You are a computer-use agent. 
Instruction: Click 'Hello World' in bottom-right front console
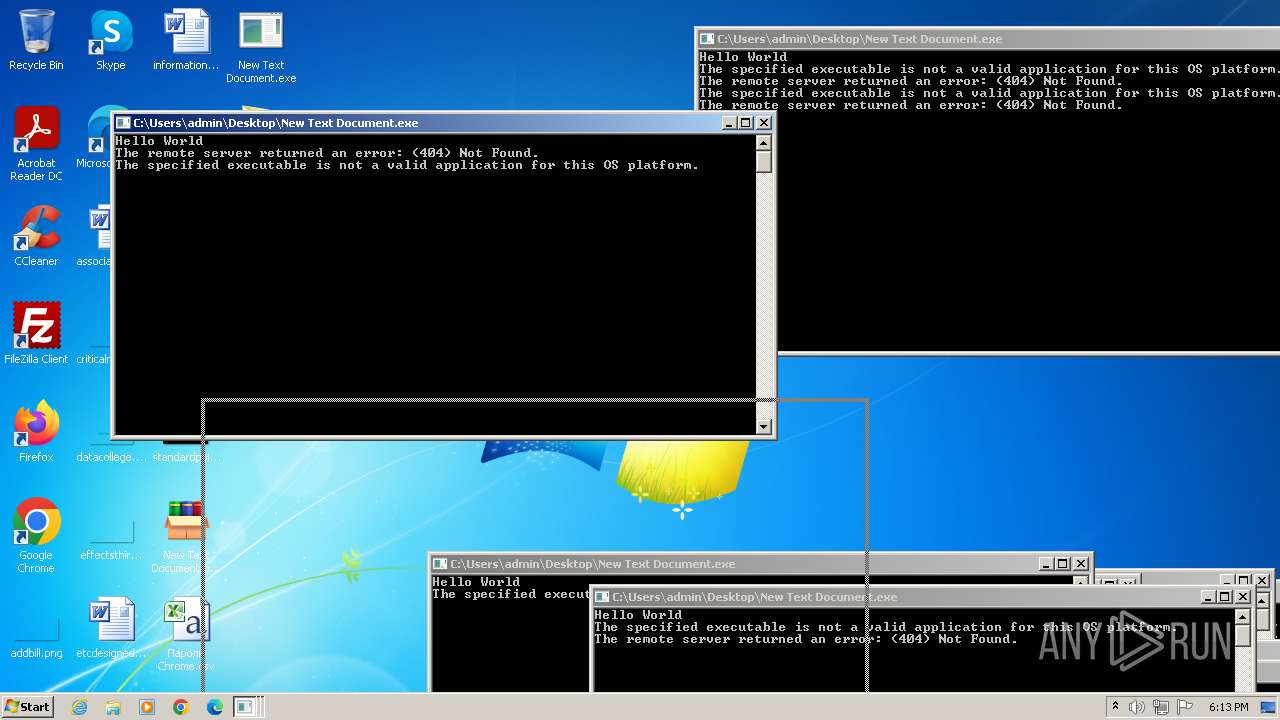(x=638, y=615)
